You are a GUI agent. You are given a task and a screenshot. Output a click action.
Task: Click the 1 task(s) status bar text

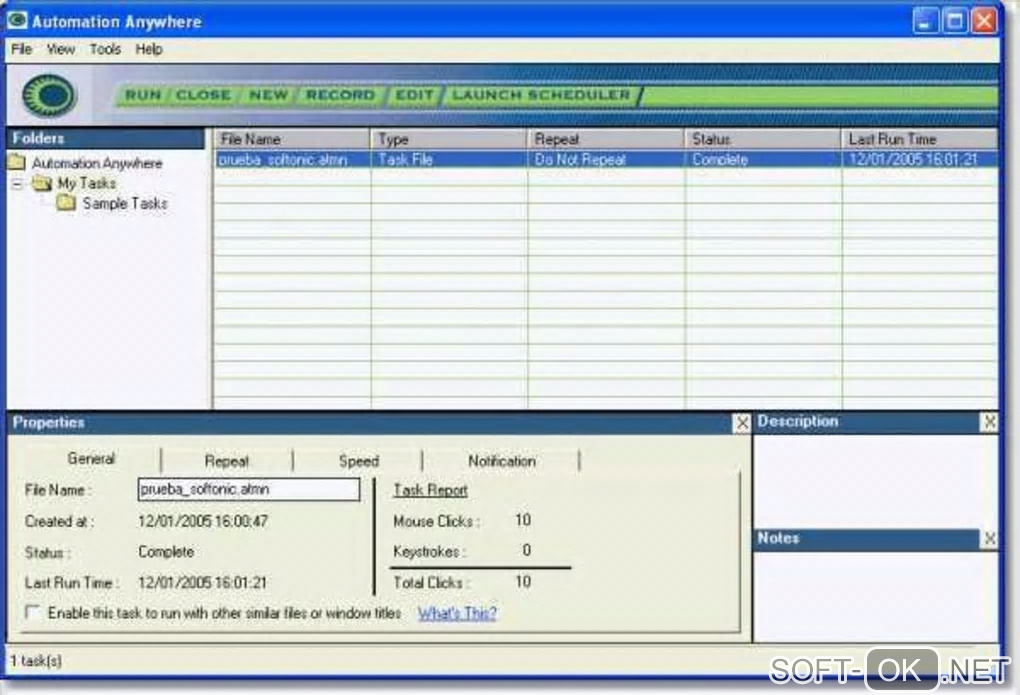point(36,661)
